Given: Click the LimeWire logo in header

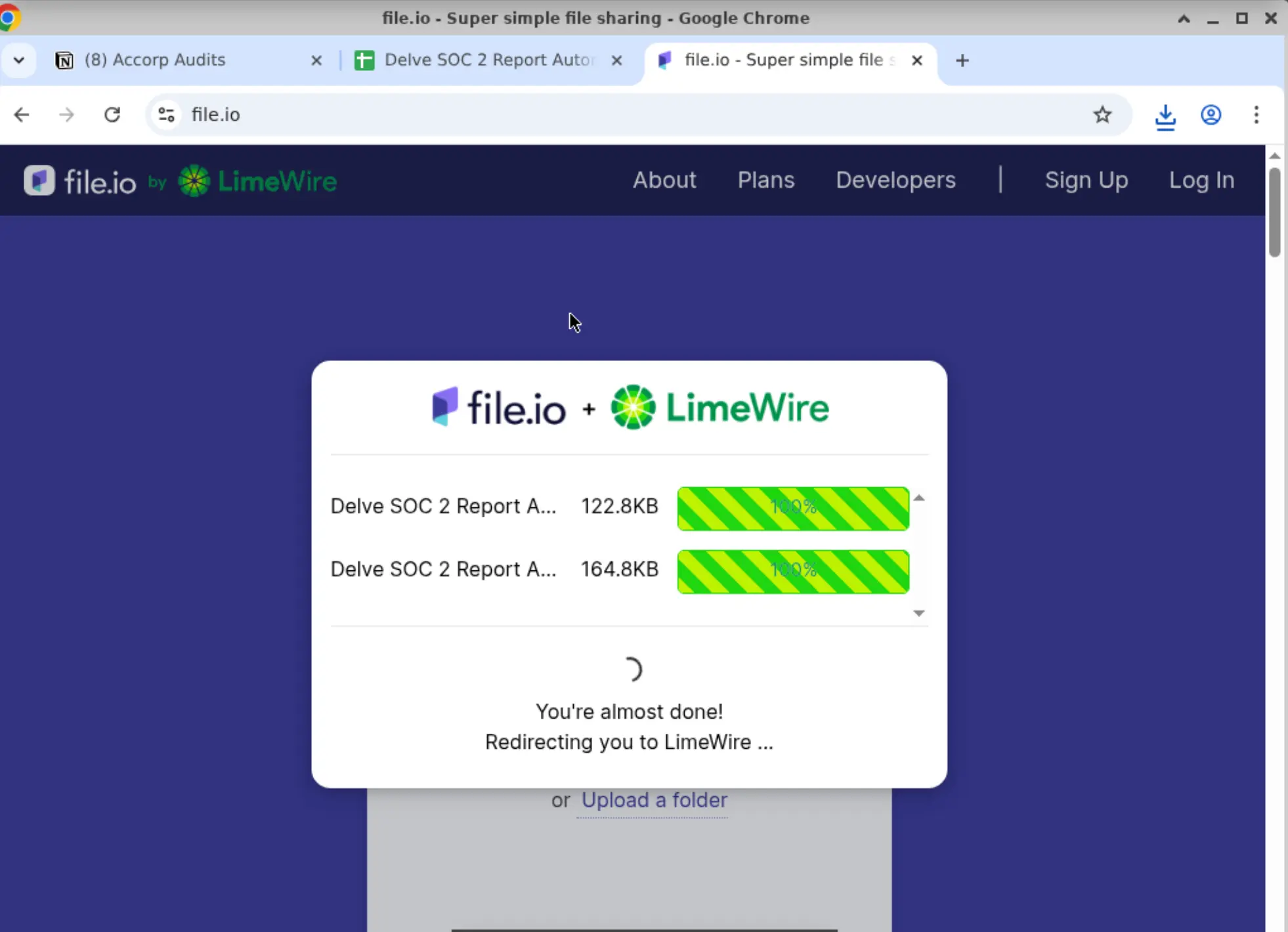Looking at the screenshot, I should 257,181.
